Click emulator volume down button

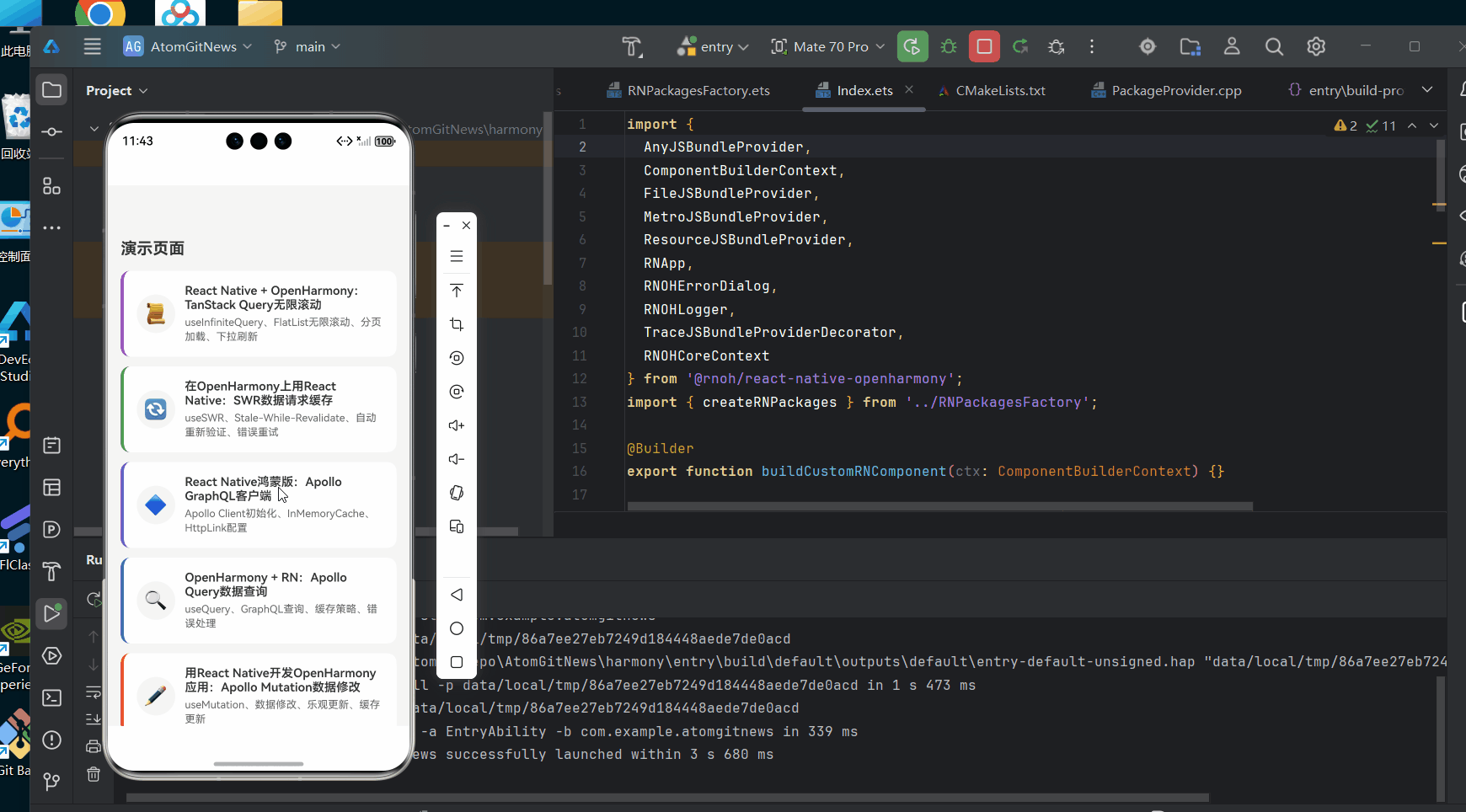click(x=457, y=459)
